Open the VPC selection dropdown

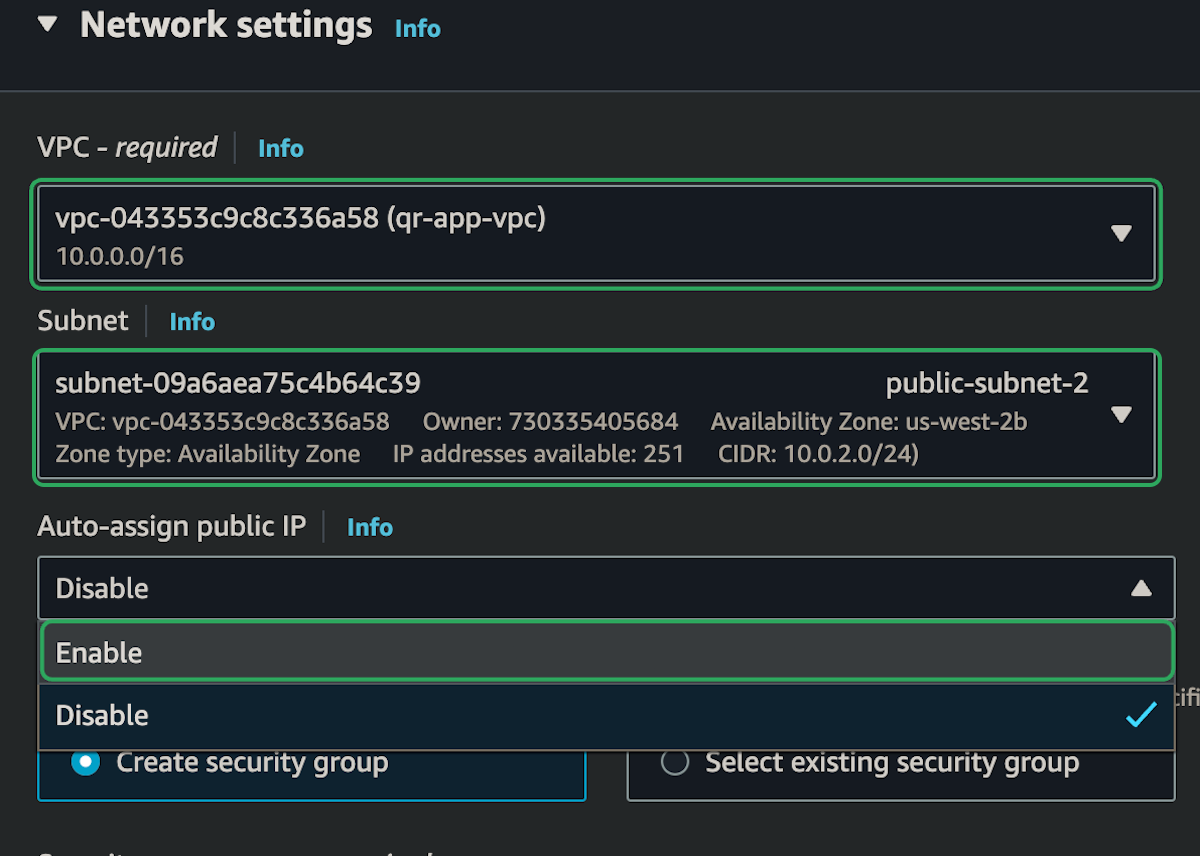pyautogui.click(x=596, y=234)
